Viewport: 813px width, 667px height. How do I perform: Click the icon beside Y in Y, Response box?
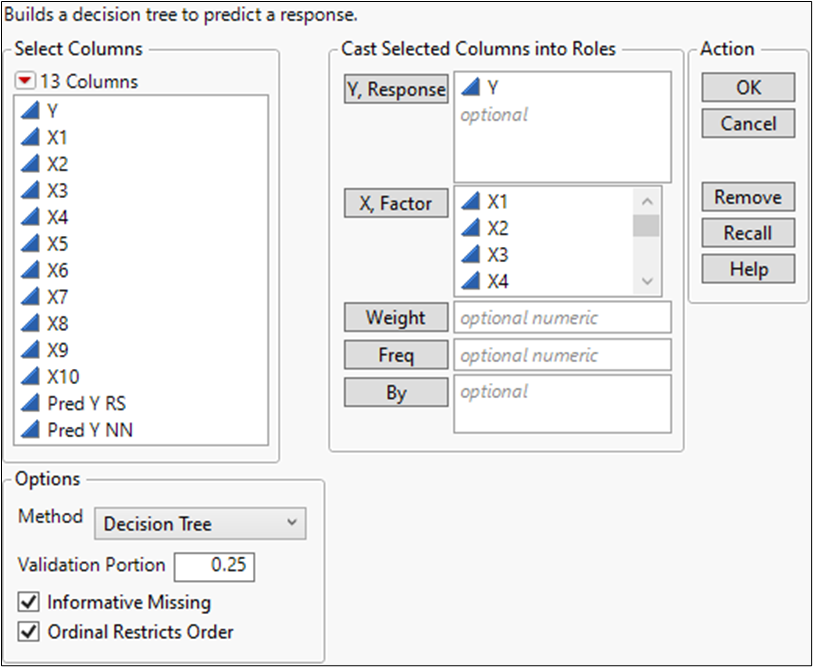[470, 88]
